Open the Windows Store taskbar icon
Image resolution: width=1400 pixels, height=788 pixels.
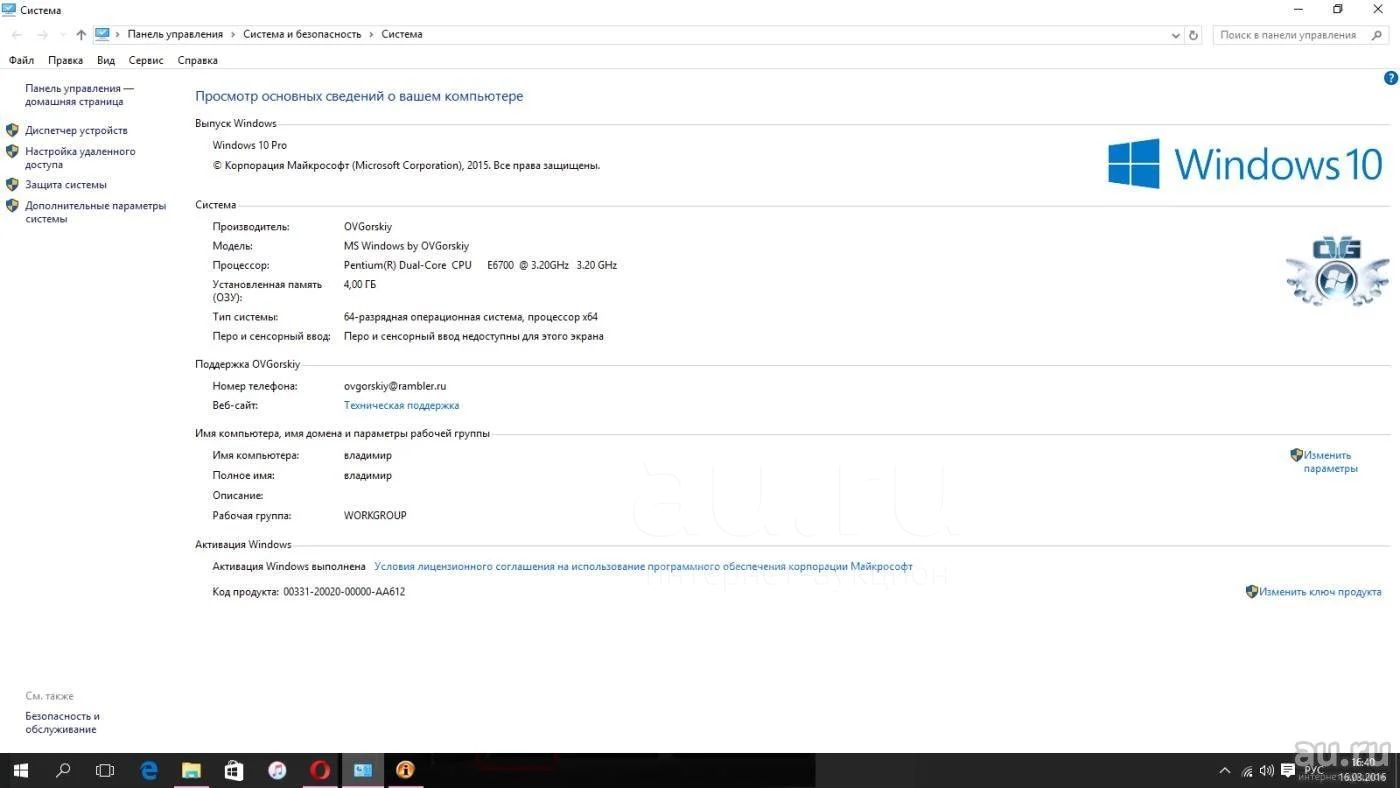(234, 771)
